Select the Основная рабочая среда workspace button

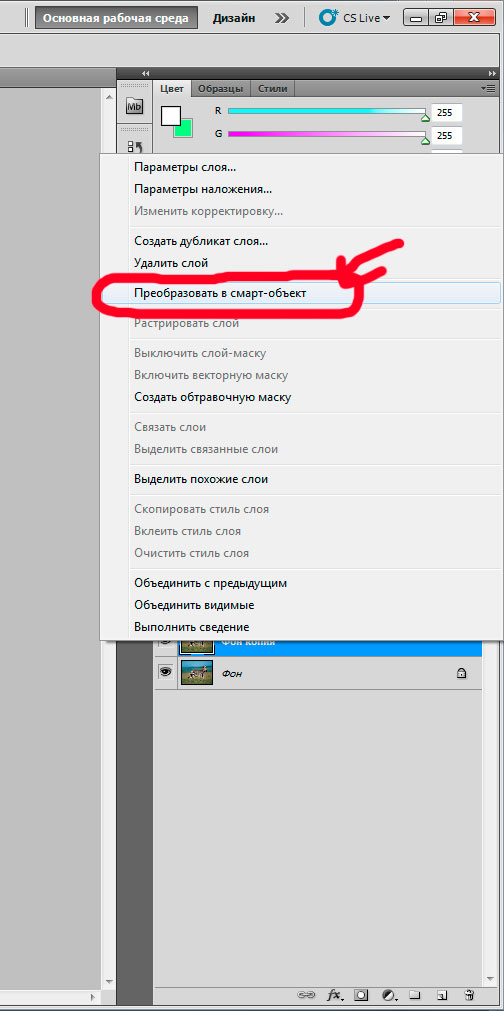[116, 18]
